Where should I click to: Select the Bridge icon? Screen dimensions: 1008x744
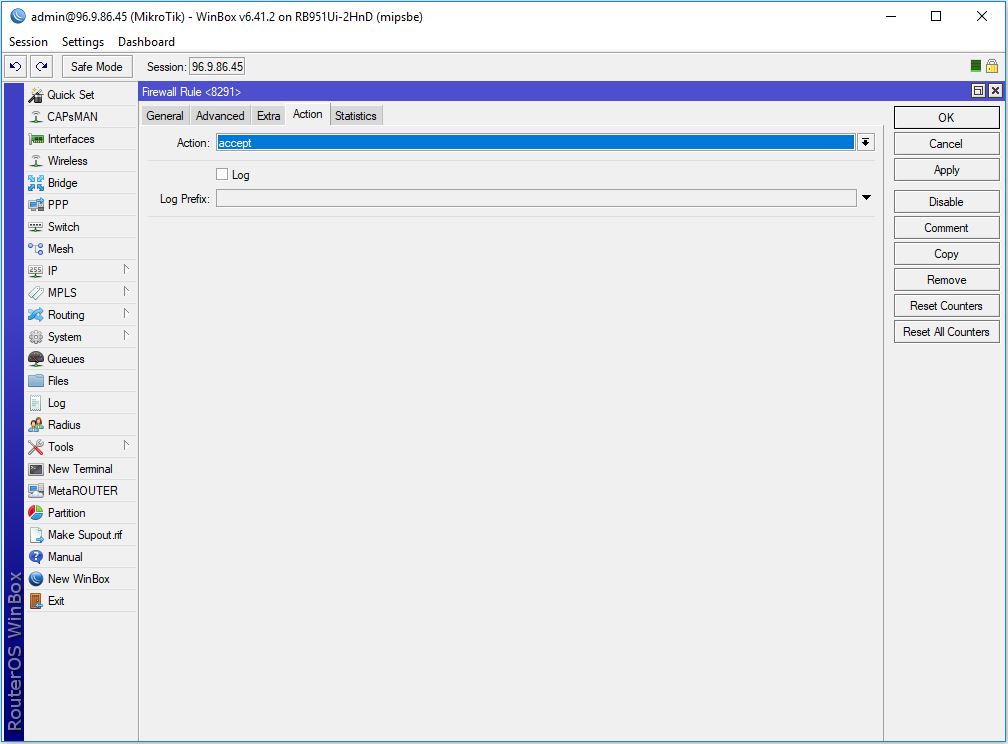[x=36, y=183]
